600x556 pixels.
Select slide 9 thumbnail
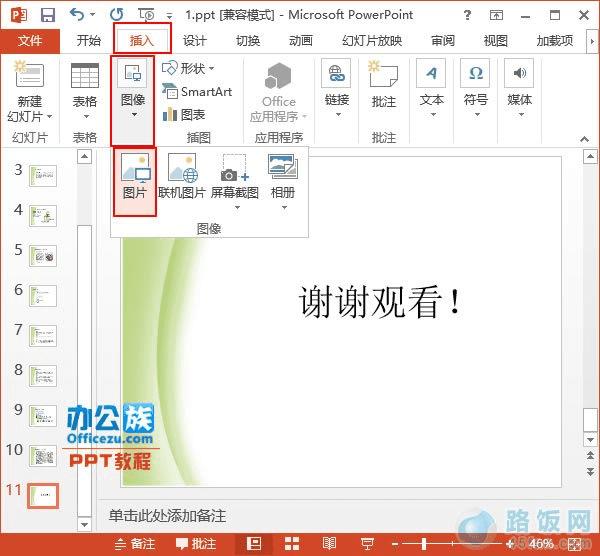click(43, 416)
